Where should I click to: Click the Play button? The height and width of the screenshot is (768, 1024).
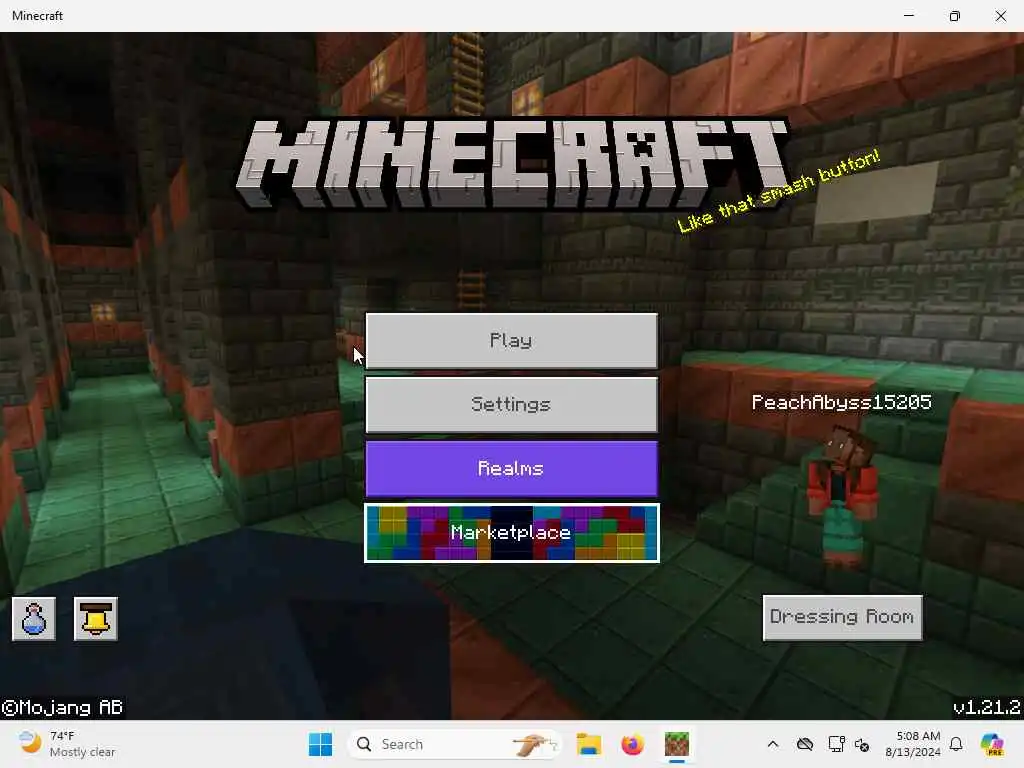(511, 341)
